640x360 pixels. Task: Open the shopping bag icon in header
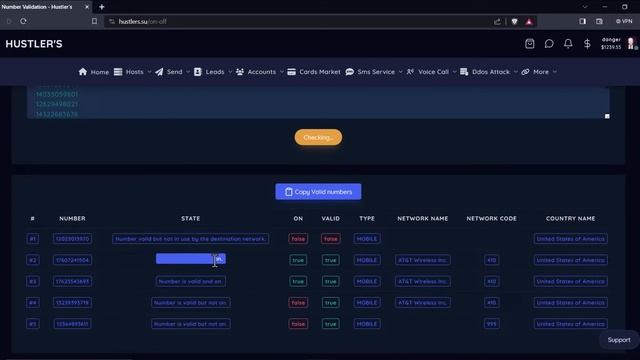click(x=529, y=44)
